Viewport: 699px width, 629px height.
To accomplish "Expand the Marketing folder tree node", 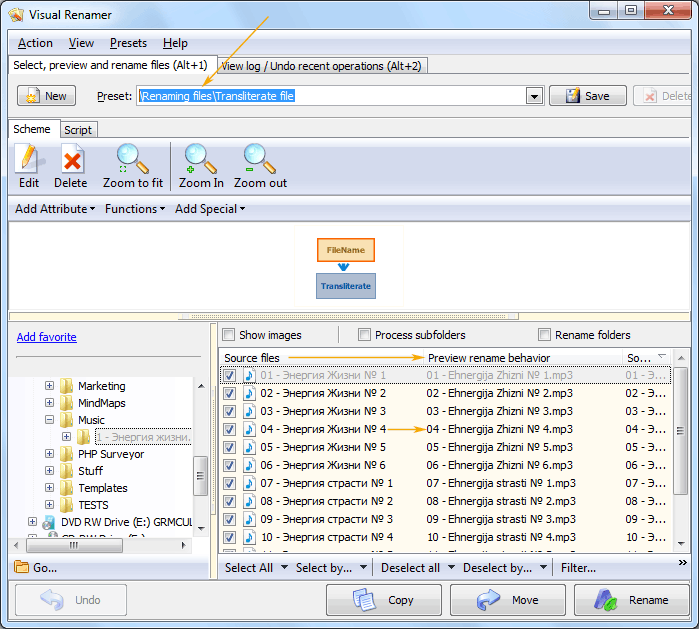I will [x=49, y=385].
